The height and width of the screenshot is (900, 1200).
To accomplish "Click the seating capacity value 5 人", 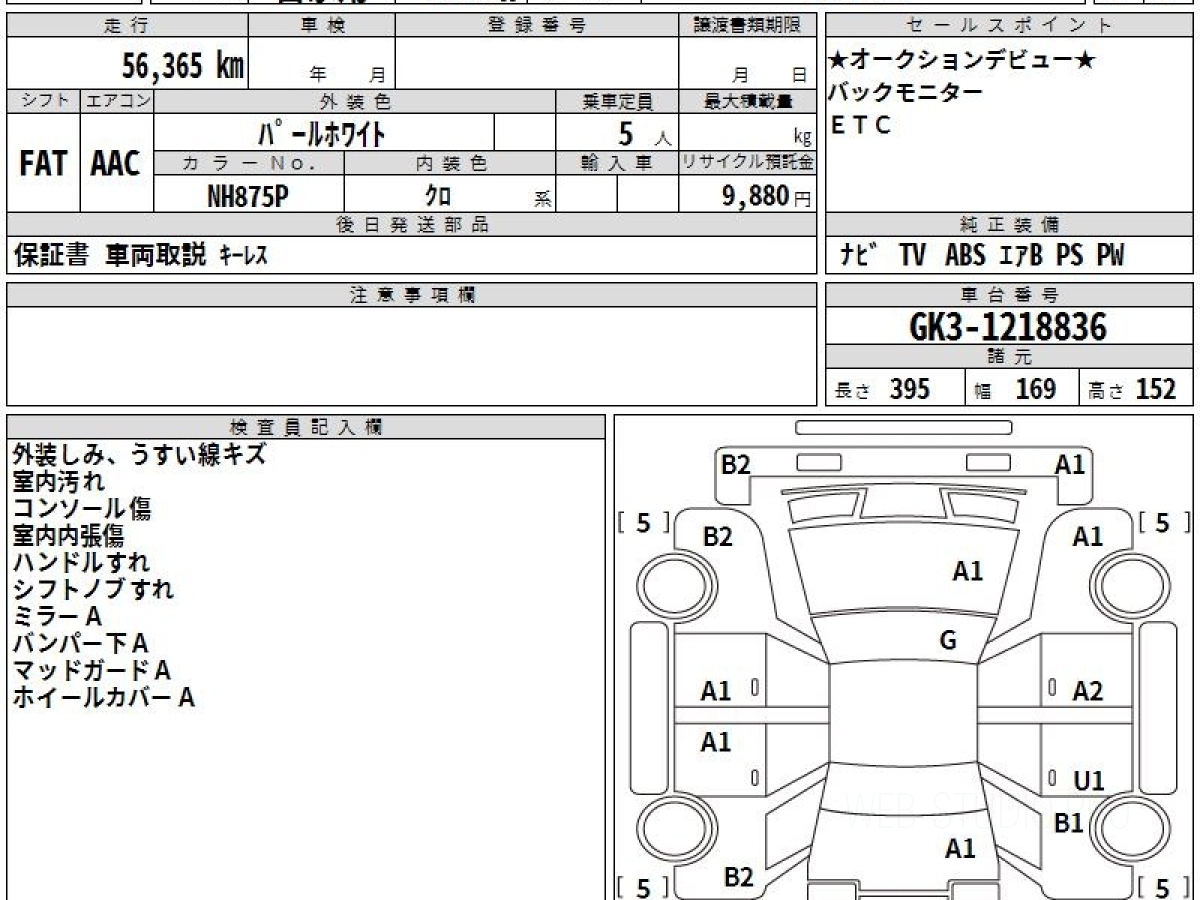I will tap(644, 133).
